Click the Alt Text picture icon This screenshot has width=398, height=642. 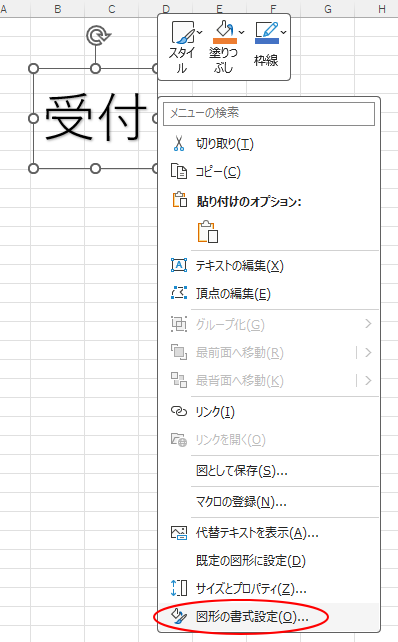coord(179,532)
